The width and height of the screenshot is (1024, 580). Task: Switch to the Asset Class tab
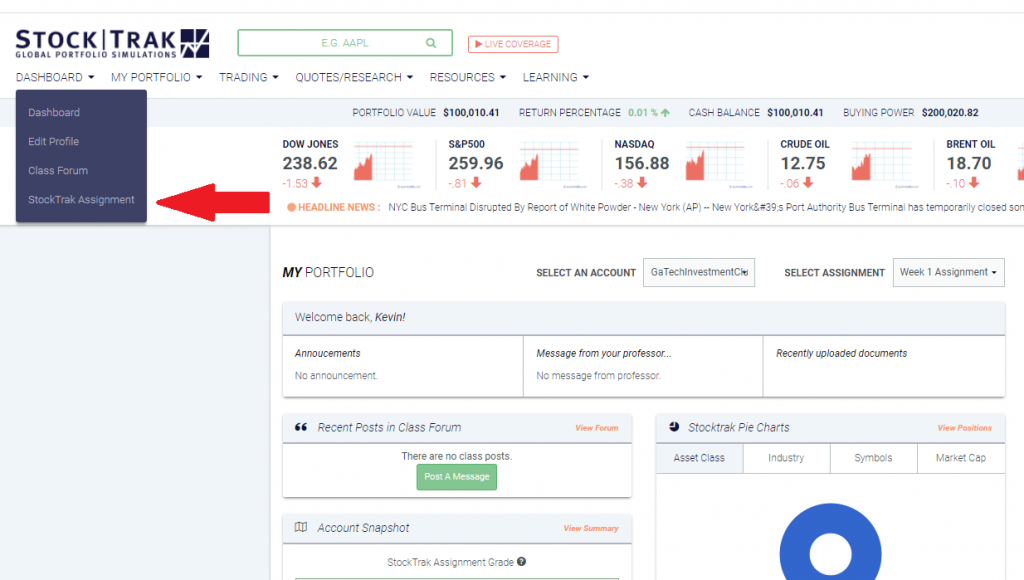pyautogui.click(x=699, y=458)
